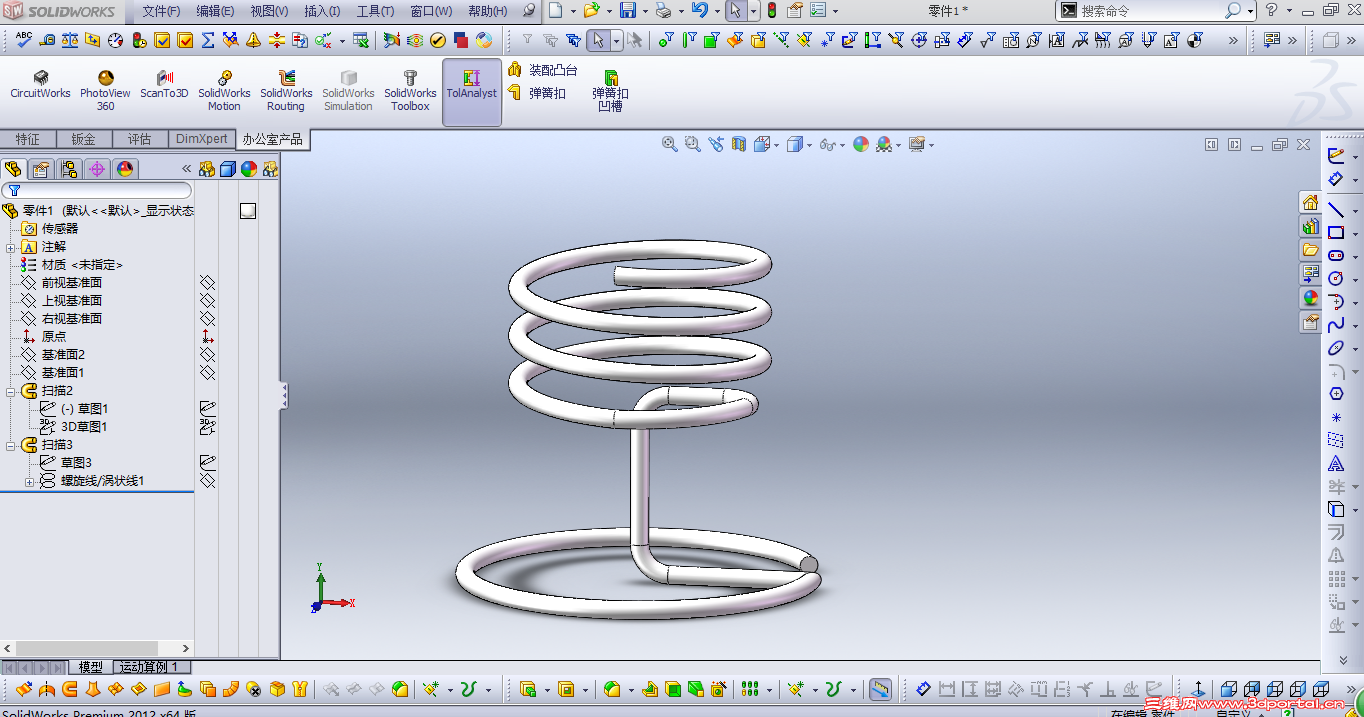Collapse the 扫描2 sweep feature node

[x=11, y=391]
